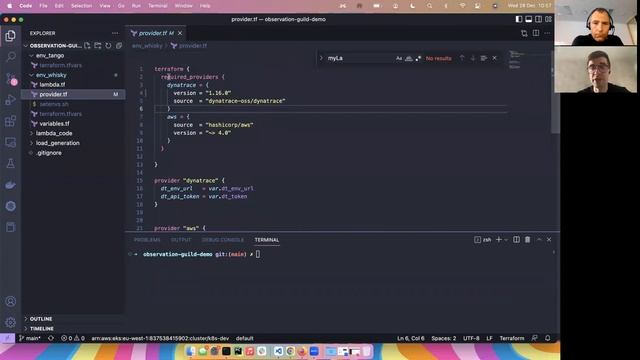This screenshot has height=360, width=640.
Task: Open the Kubernetes view in activity bar
Action: (11, 206)
